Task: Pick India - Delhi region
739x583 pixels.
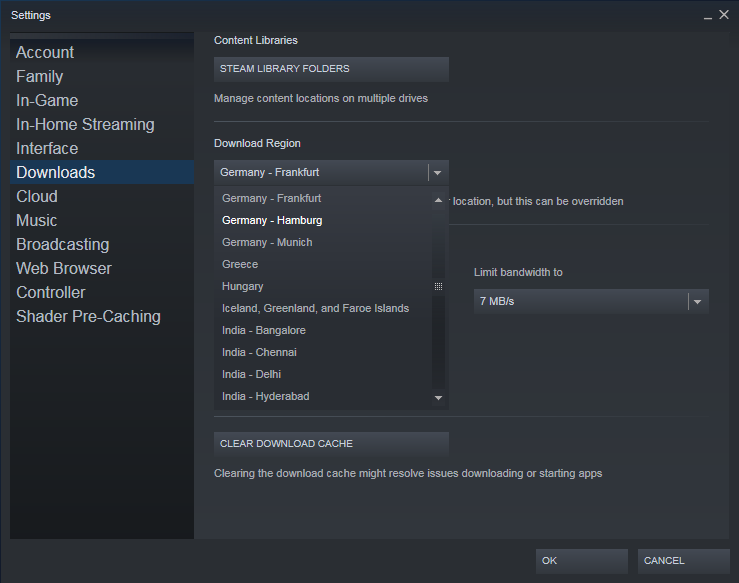Action: point(323,374)
